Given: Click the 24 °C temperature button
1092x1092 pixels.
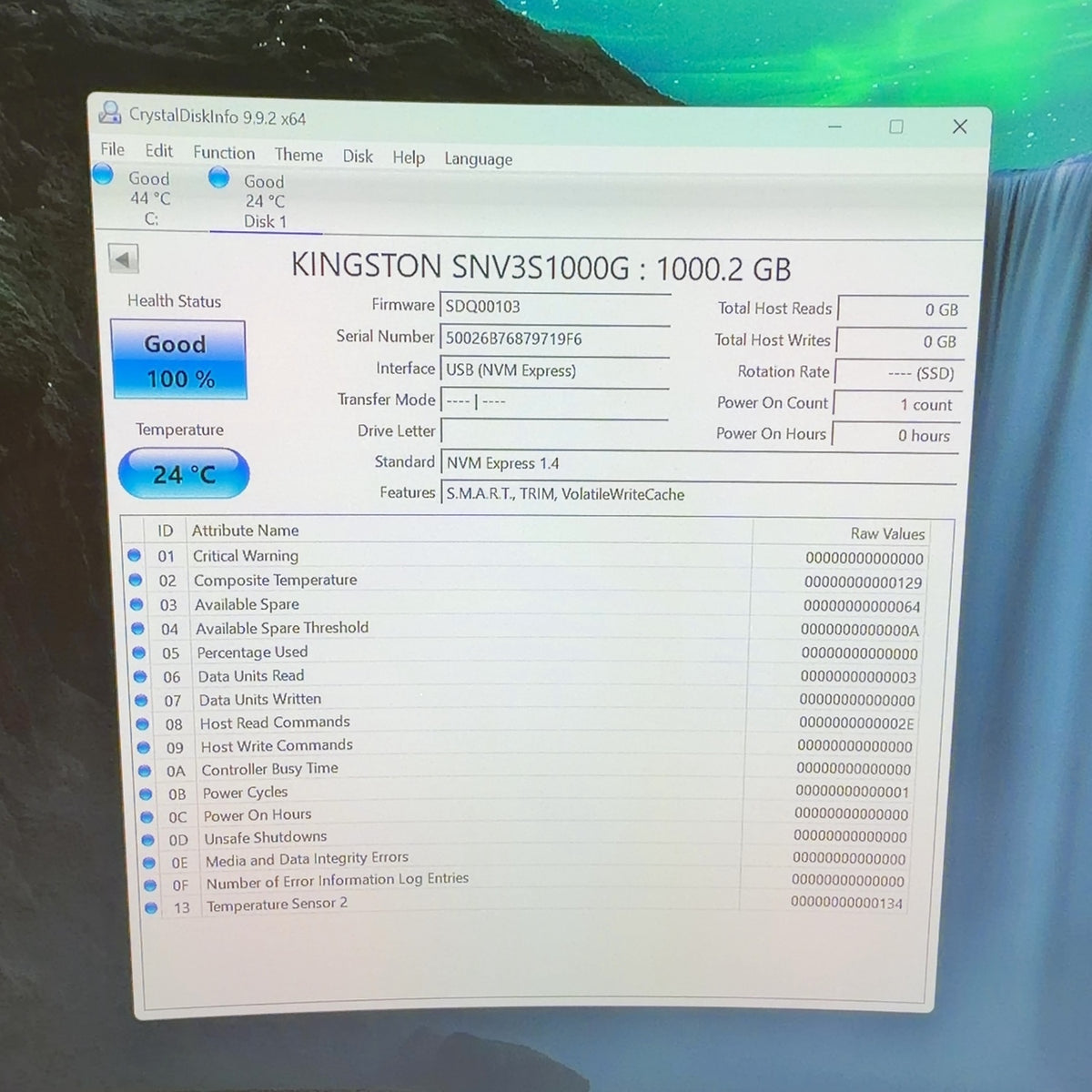Looking at the screenshot, I should point(184,473).
